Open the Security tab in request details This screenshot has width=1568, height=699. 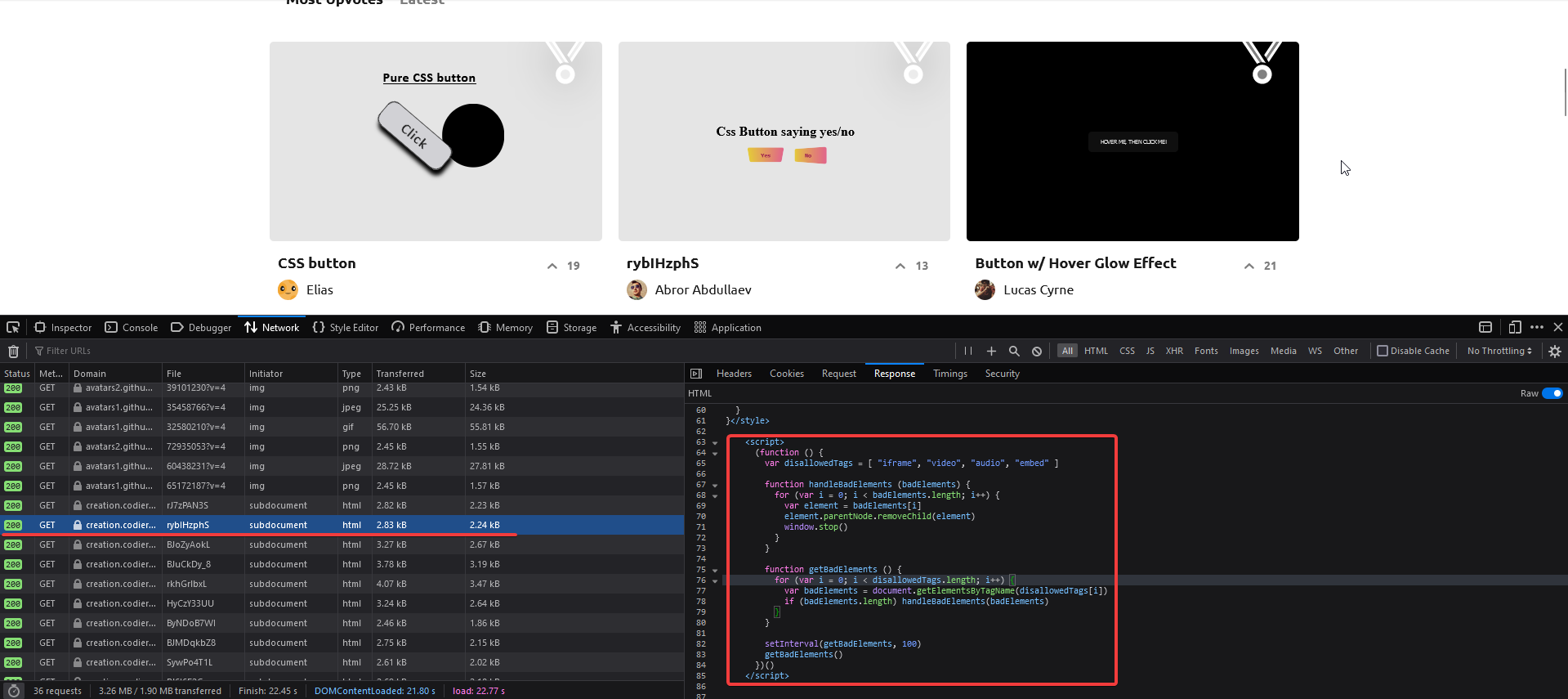1003,374
